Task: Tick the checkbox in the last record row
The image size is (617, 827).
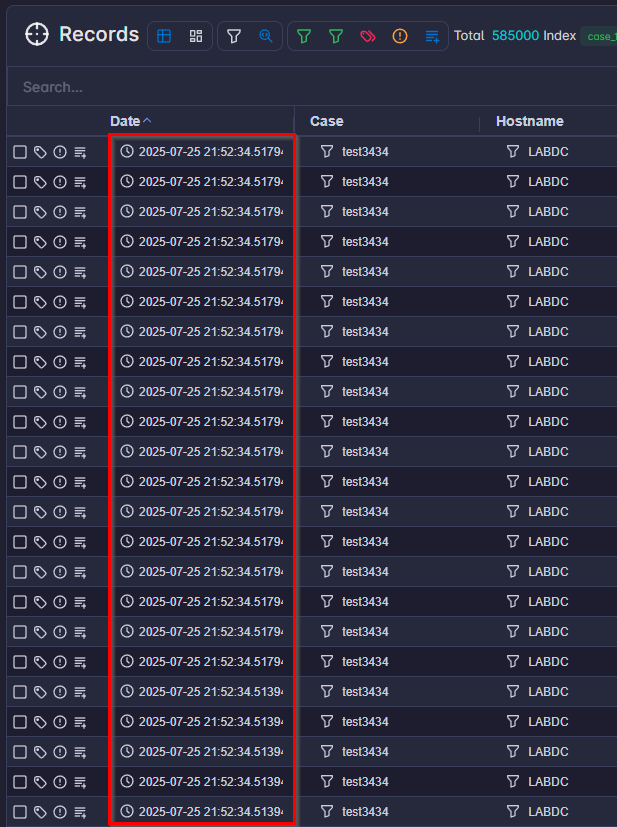Action: coord(20,812)
